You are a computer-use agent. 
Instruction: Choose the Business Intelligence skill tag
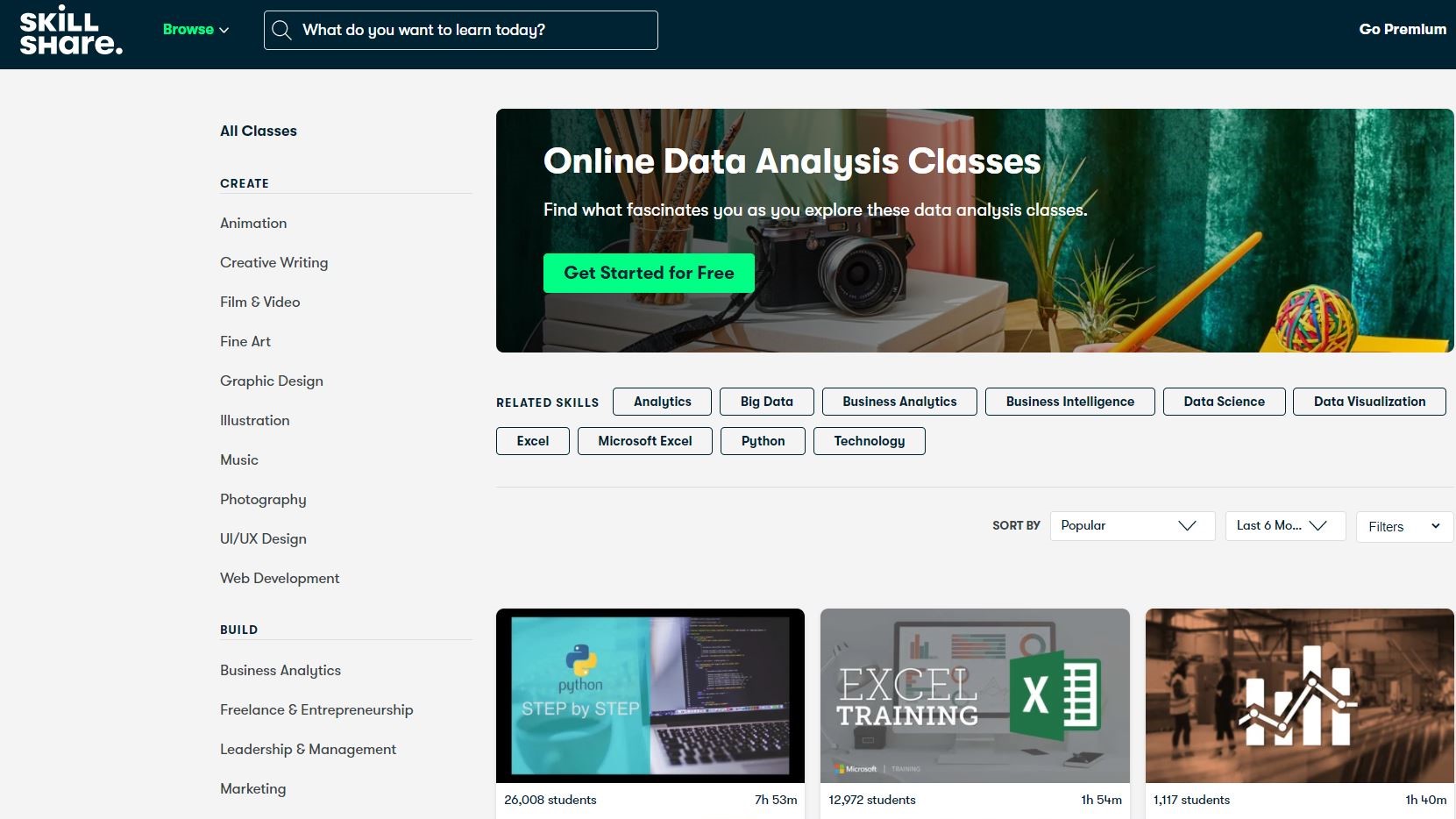pos(1070,402)
